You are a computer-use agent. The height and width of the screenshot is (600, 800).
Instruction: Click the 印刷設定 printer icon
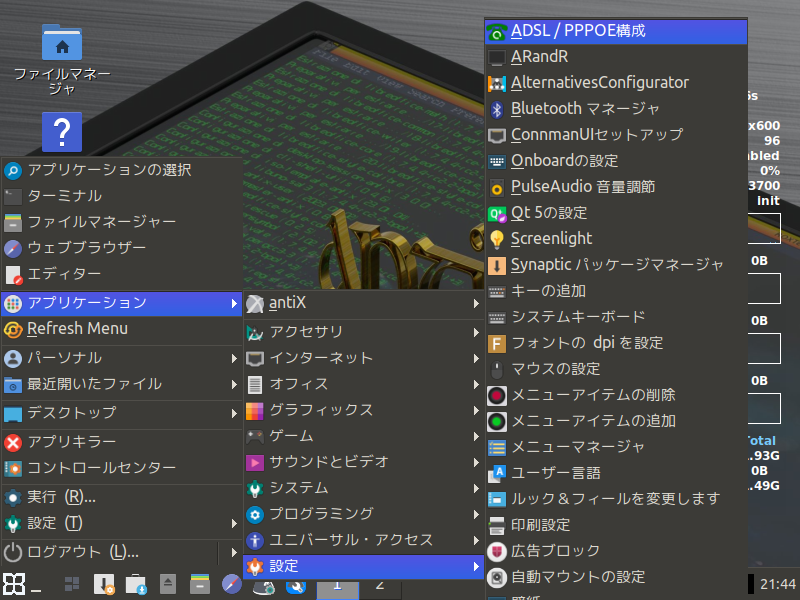click(496, 526)
